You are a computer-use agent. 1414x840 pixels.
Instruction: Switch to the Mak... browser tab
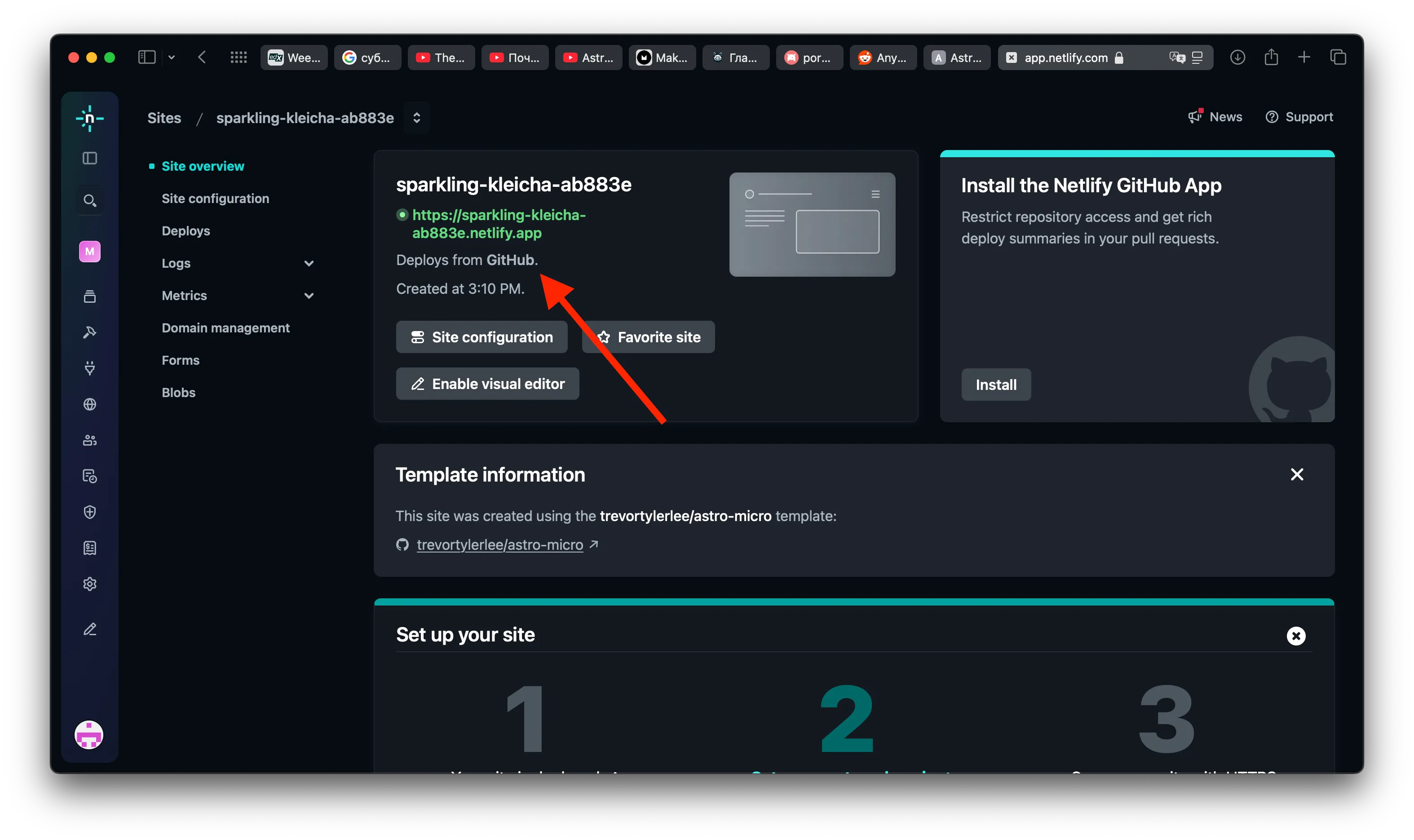(662, 57)
